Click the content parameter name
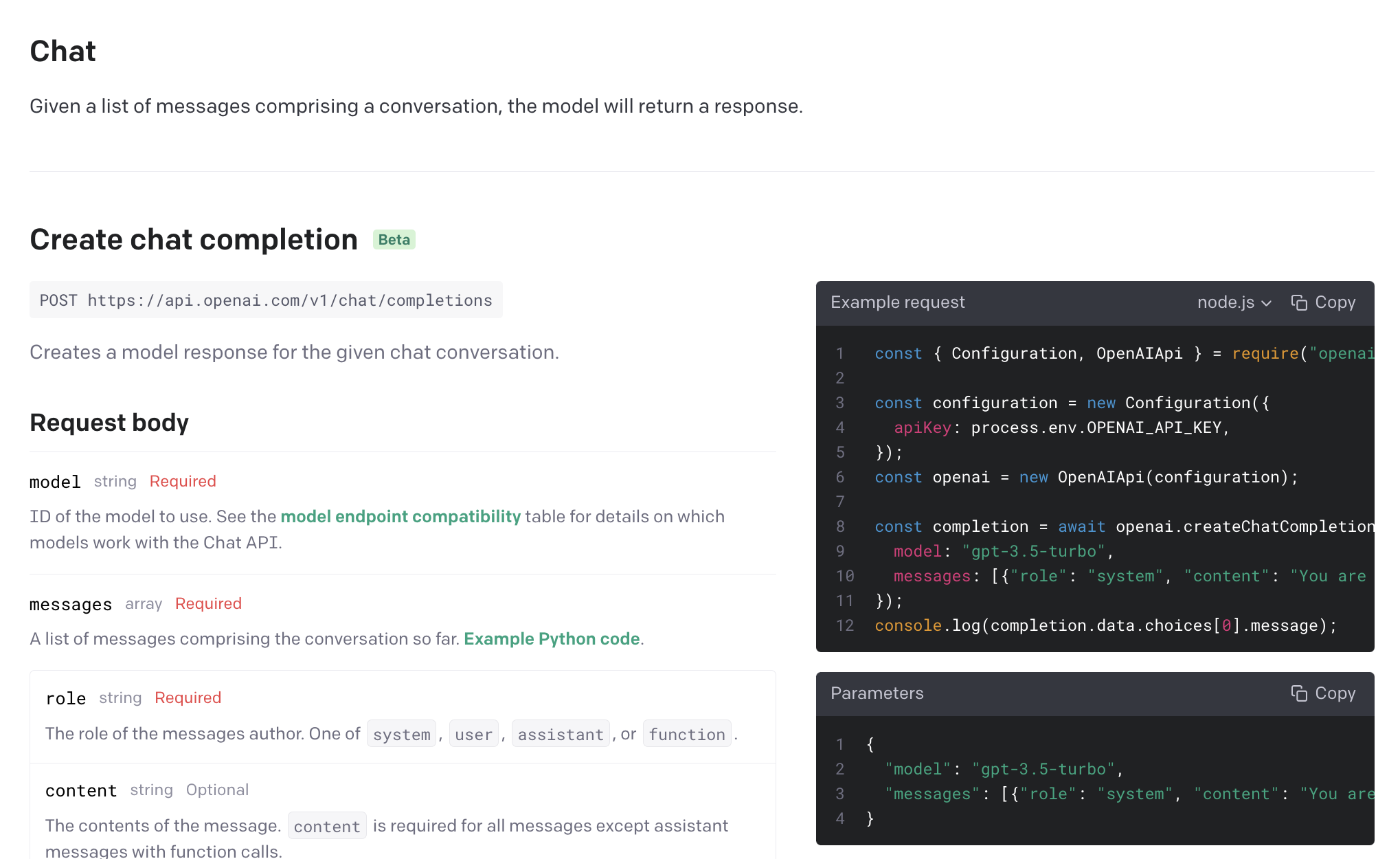This screenshot has height=859, width=1400. pos(81,790)
